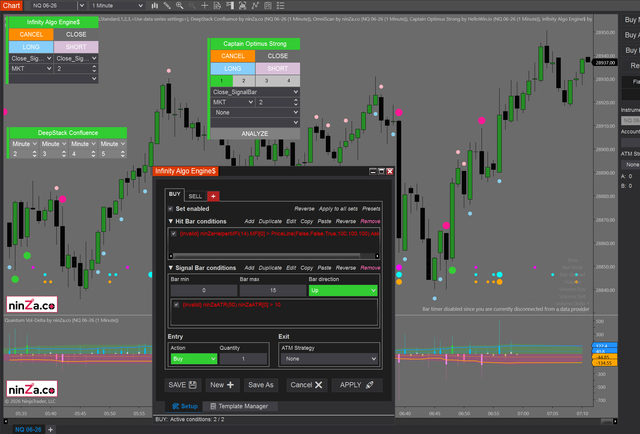
Task: Click DeepStack Confluence value 2 stepper
Action: pos(34,154)
